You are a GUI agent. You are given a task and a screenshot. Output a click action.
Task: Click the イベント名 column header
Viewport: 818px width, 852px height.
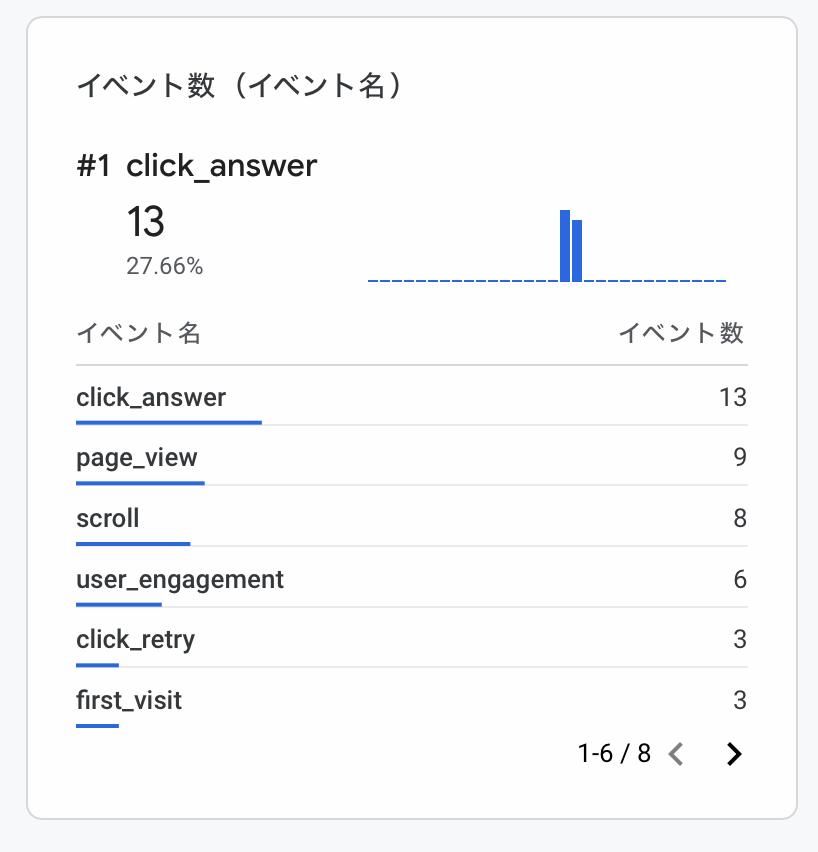click(138, 334)
